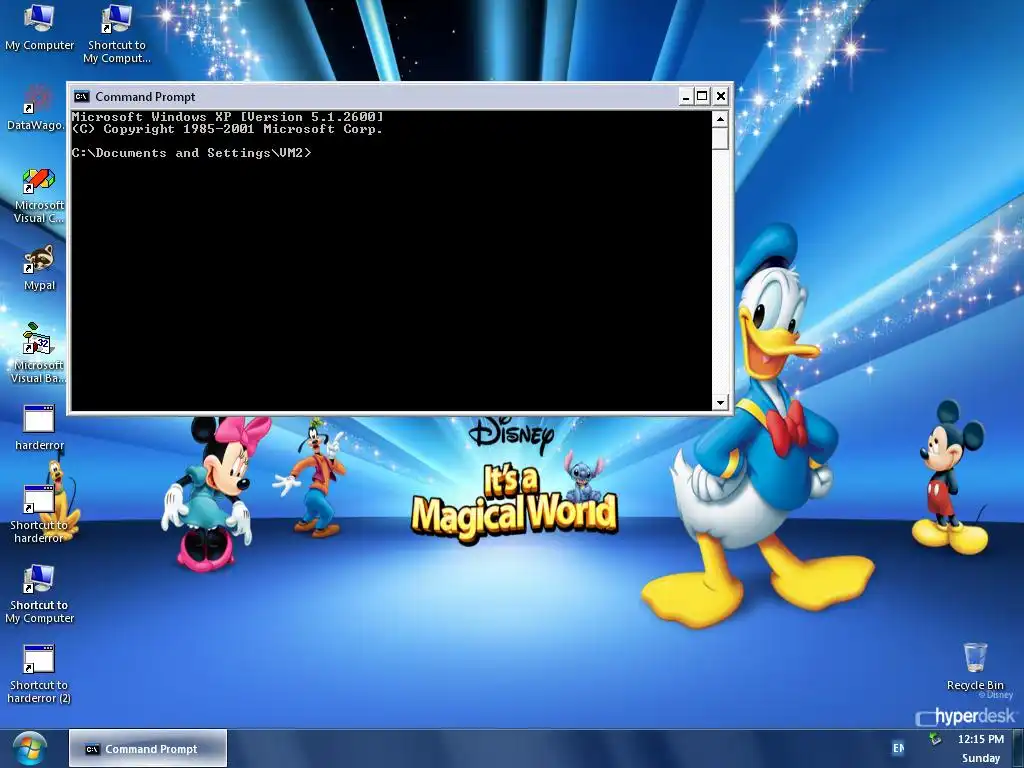Close the Command Prompt window

720,97
